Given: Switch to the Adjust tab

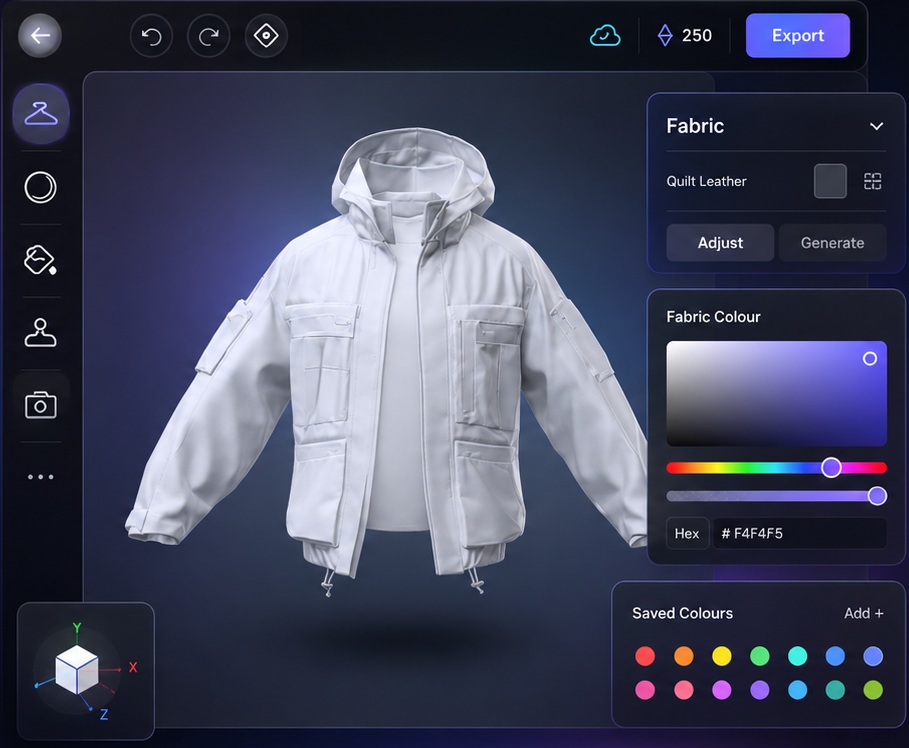Looking at the screenshot, I should click(720, 242).
